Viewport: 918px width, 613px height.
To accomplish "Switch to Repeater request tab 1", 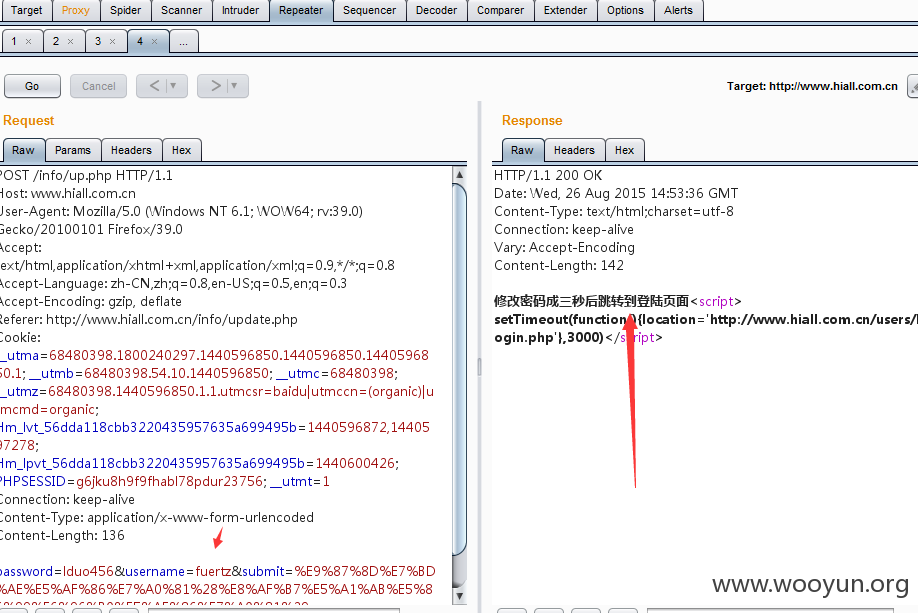I will point(14,42).
